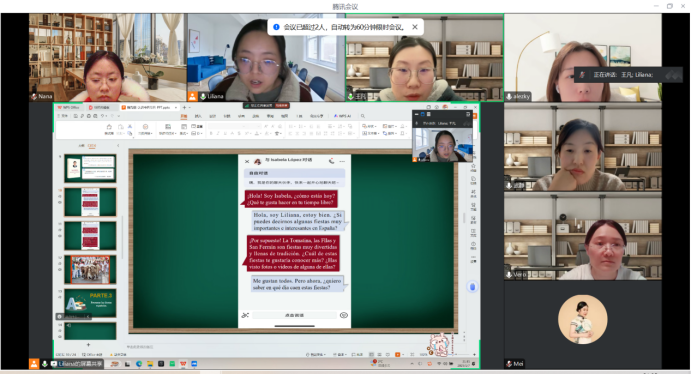Toggle bold formatting in WPS ribbon

click(x=211, y=133)
